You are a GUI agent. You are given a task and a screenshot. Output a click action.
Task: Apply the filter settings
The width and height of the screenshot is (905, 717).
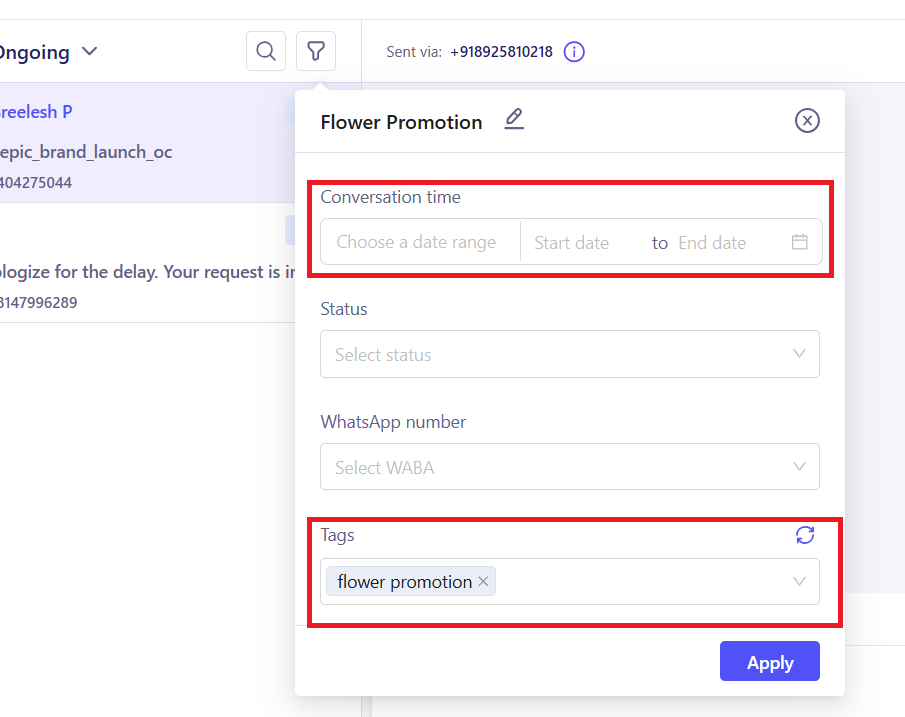769,662
